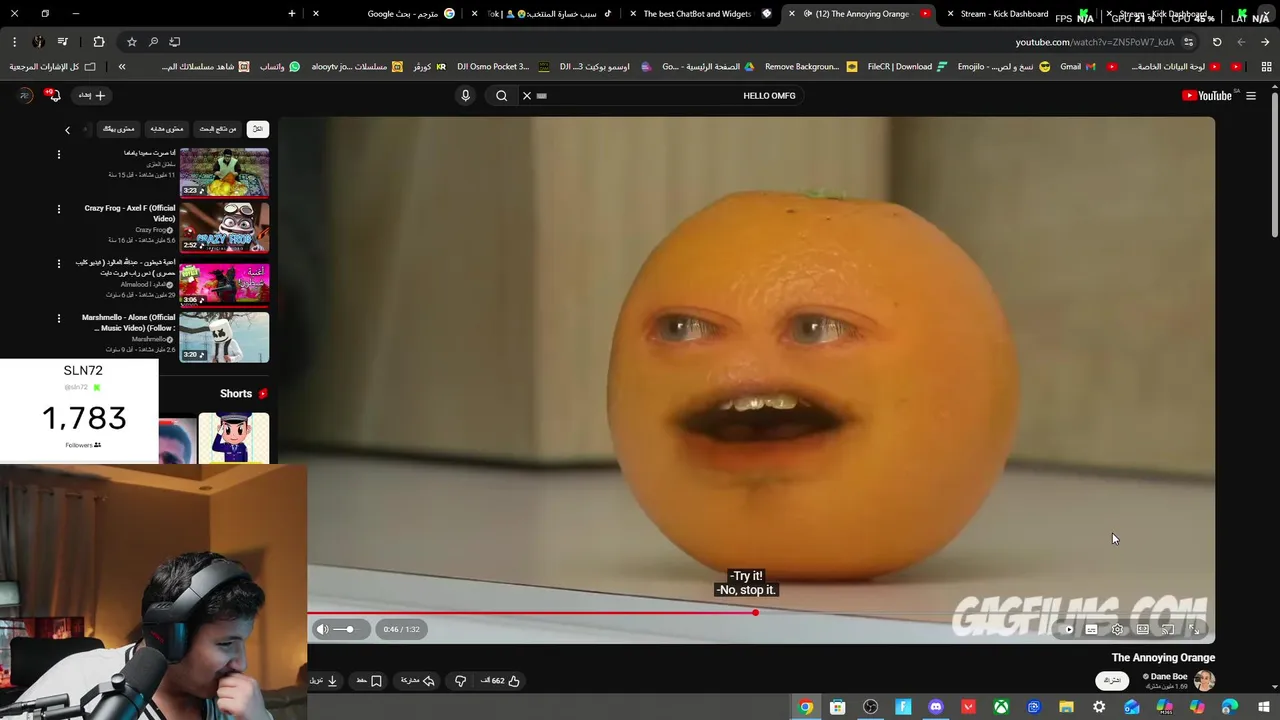
Task: Open the police character Shorts thumbnail
Action: tap(233, 438)
